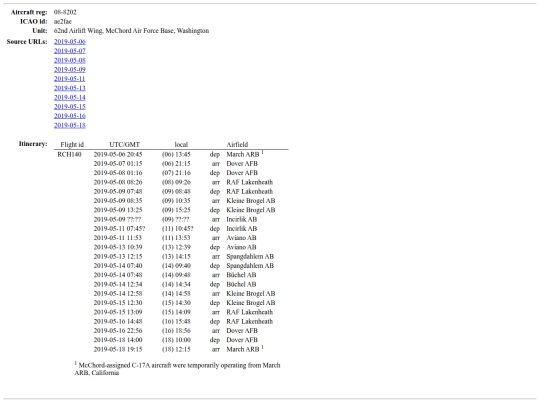540x405 pixels.
Task: Click UTC time 2019-05-16 22:56
Action: click(118, 331)
